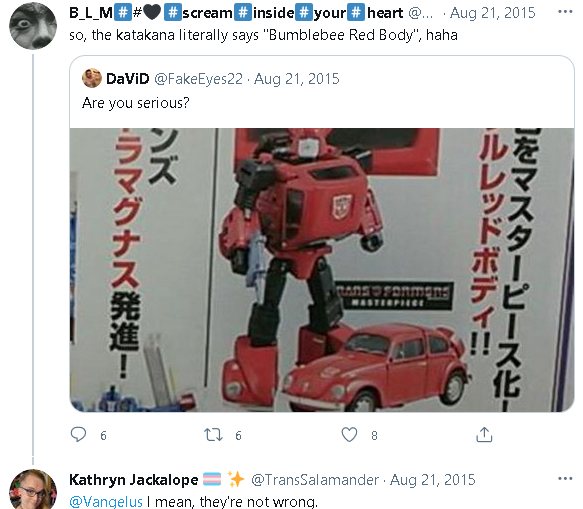The image size is (583, 509).
Task: Like the tweet with heart icon
Action: click(x=349, y=434)
